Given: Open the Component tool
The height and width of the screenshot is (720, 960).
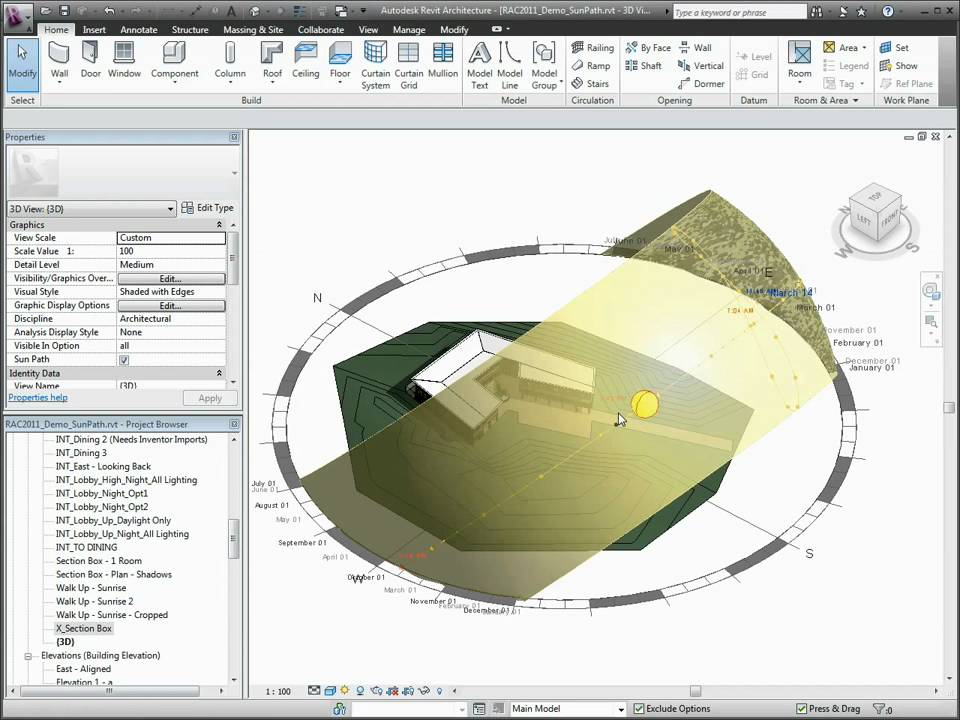Looking at the screenshot, I should (x=174, y=62).
